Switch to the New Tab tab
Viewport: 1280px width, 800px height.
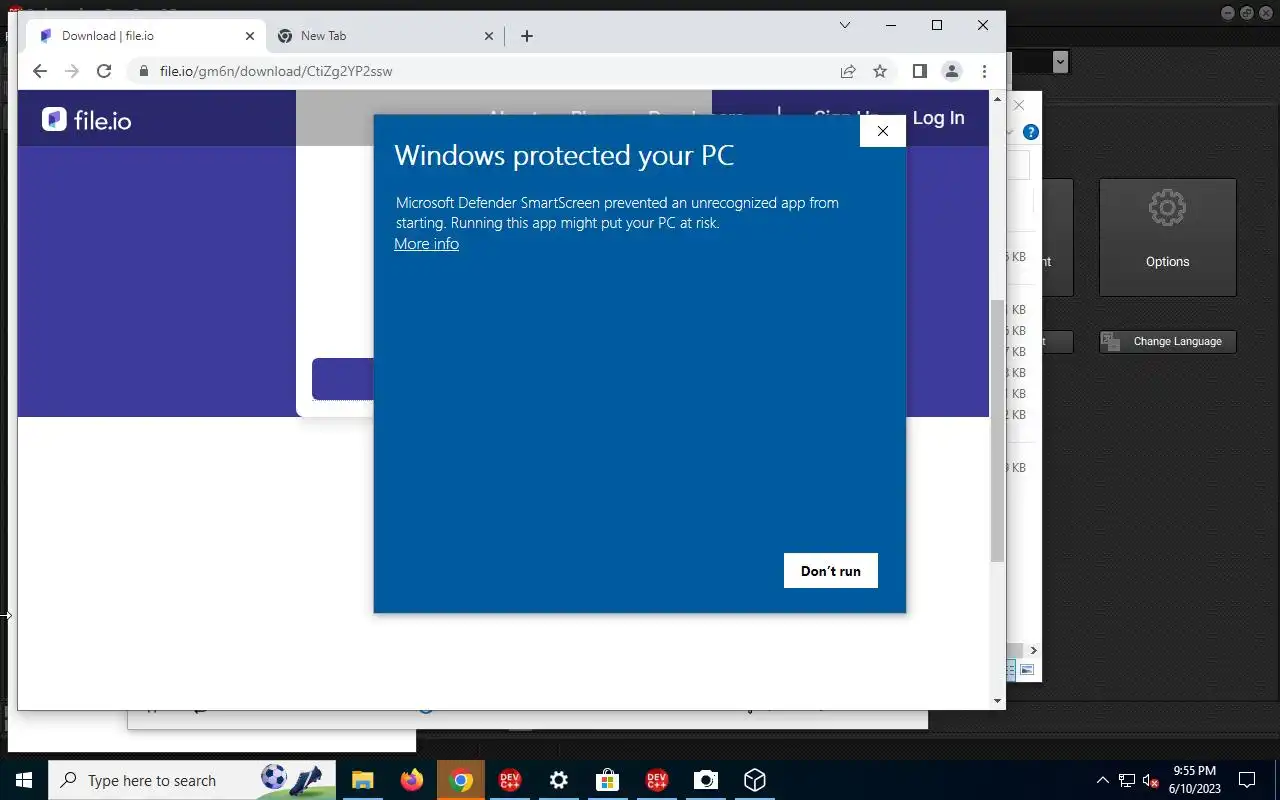[x=387, y=36]
